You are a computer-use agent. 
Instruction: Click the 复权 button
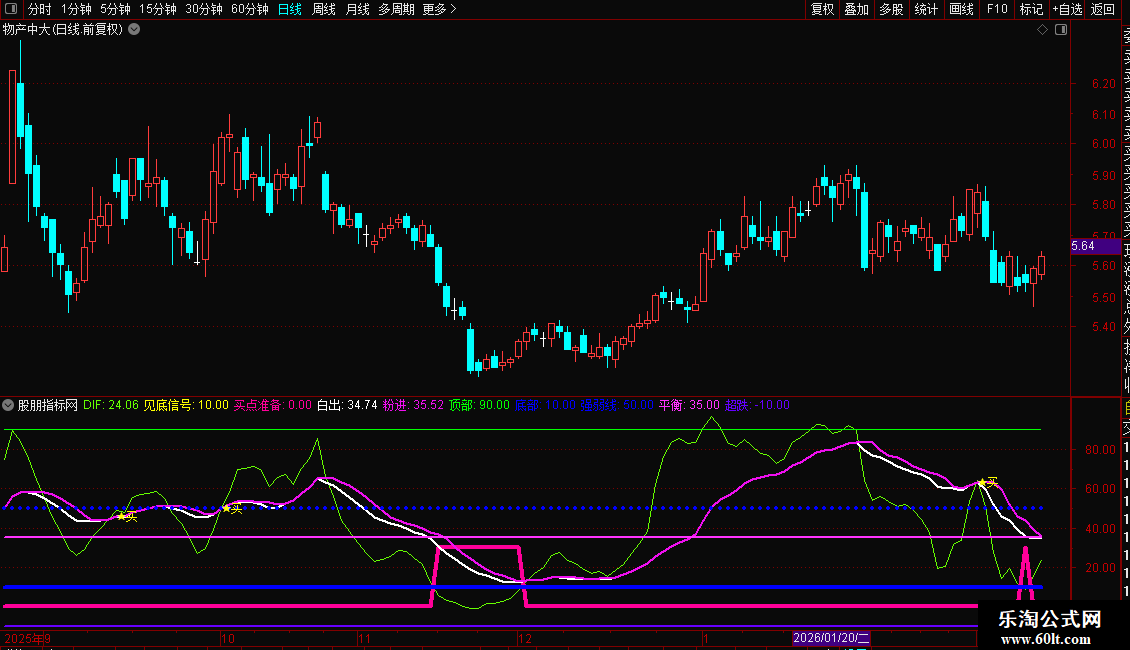pos(822,9)
